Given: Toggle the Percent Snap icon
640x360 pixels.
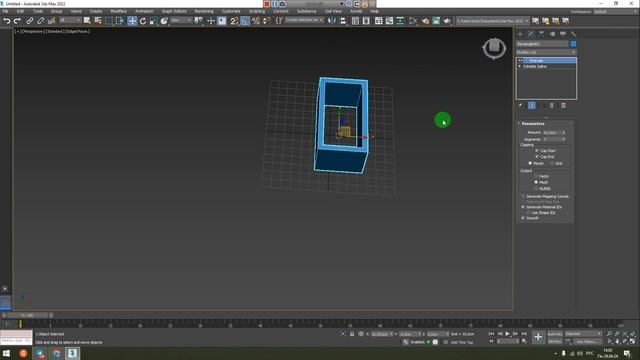Looking at the screenshot, I should [x=256, y=20].
